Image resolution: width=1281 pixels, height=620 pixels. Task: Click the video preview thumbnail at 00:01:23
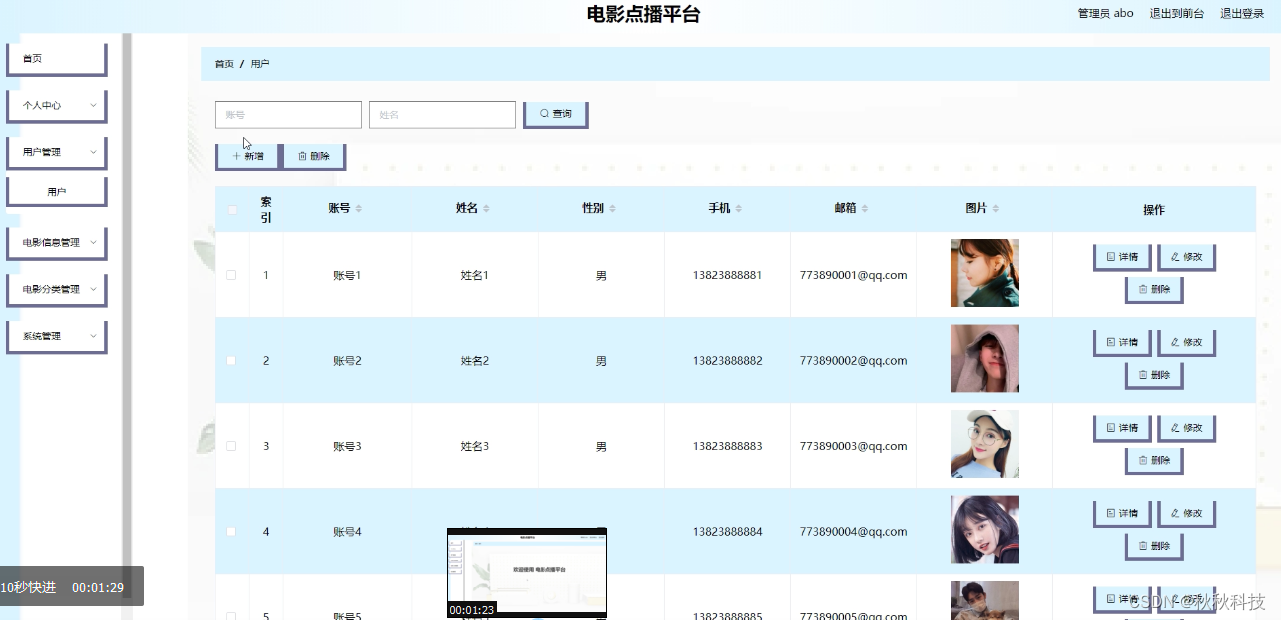click(527, 572)
